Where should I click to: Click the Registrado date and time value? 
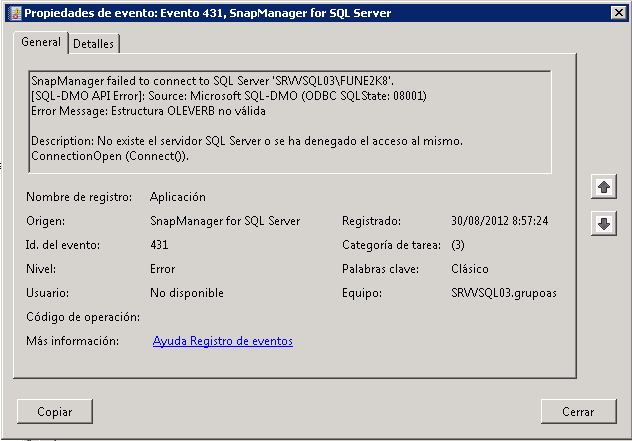499,221
